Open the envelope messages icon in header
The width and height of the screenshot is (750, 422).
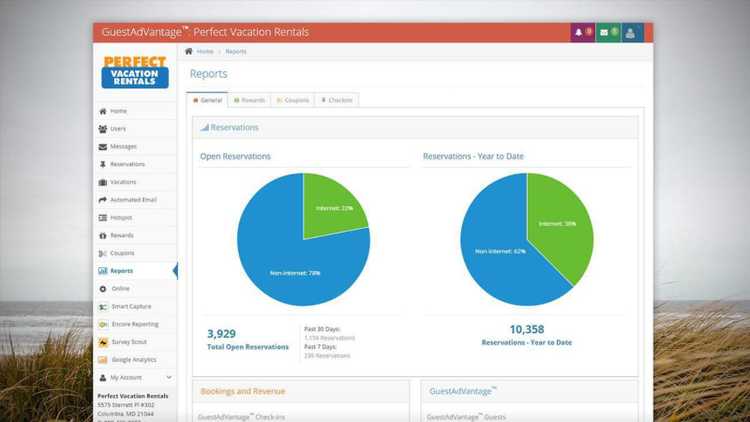[x=607, y=32]
